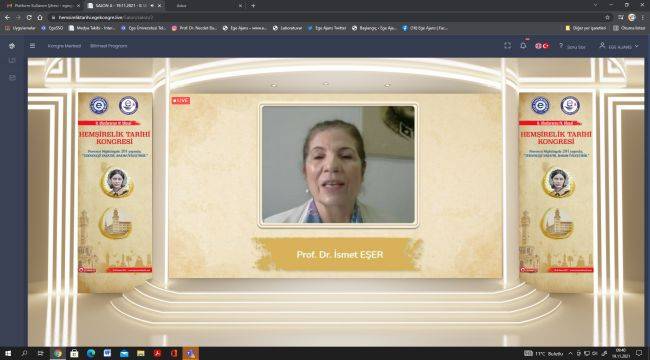
Task: Open Chrome three-dot menu
Action: [643, 17]
